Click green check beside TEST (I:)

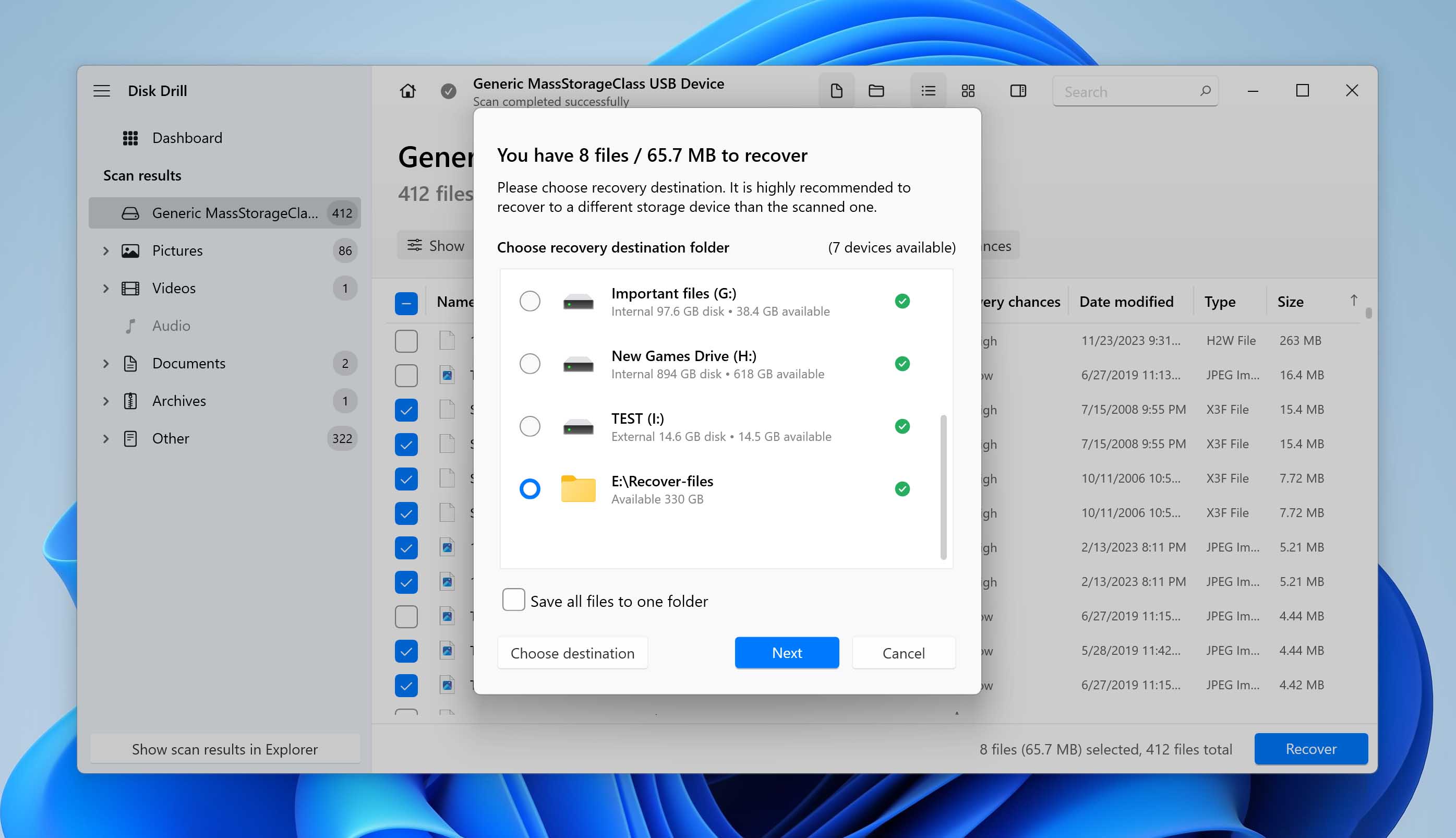coord(902,426)
